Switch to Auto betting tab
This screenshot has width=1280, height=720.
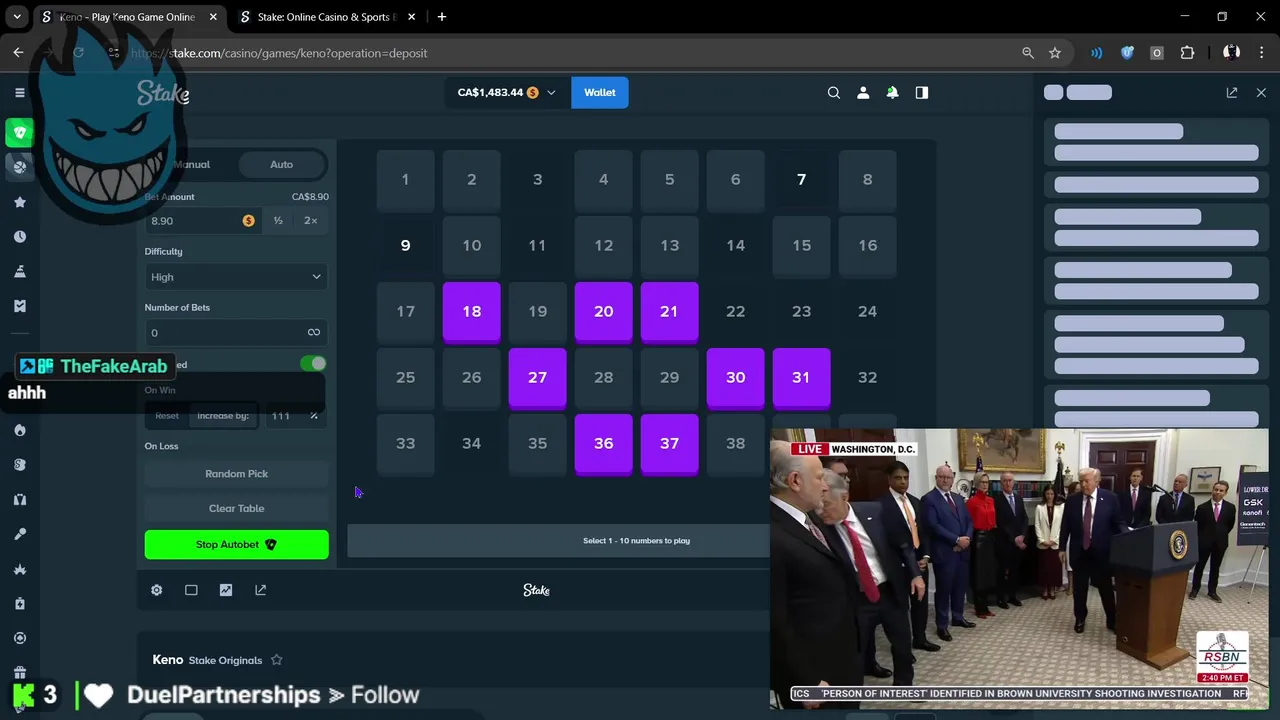coord(281,164)
